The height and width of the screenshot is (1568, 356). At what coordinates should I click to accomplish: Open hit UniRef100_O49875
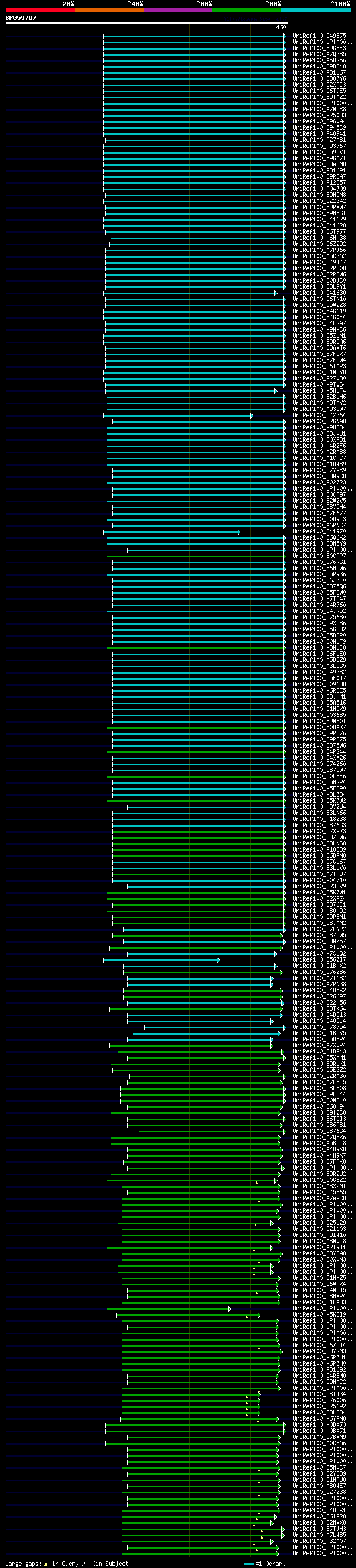[319, 36]
